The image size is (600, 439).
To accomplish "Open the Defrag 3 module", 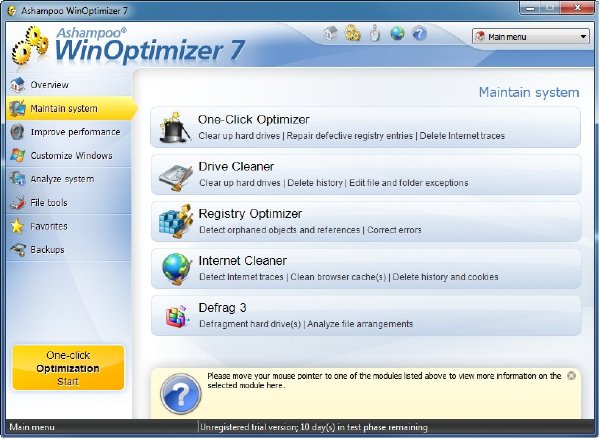I will (366, 316).
